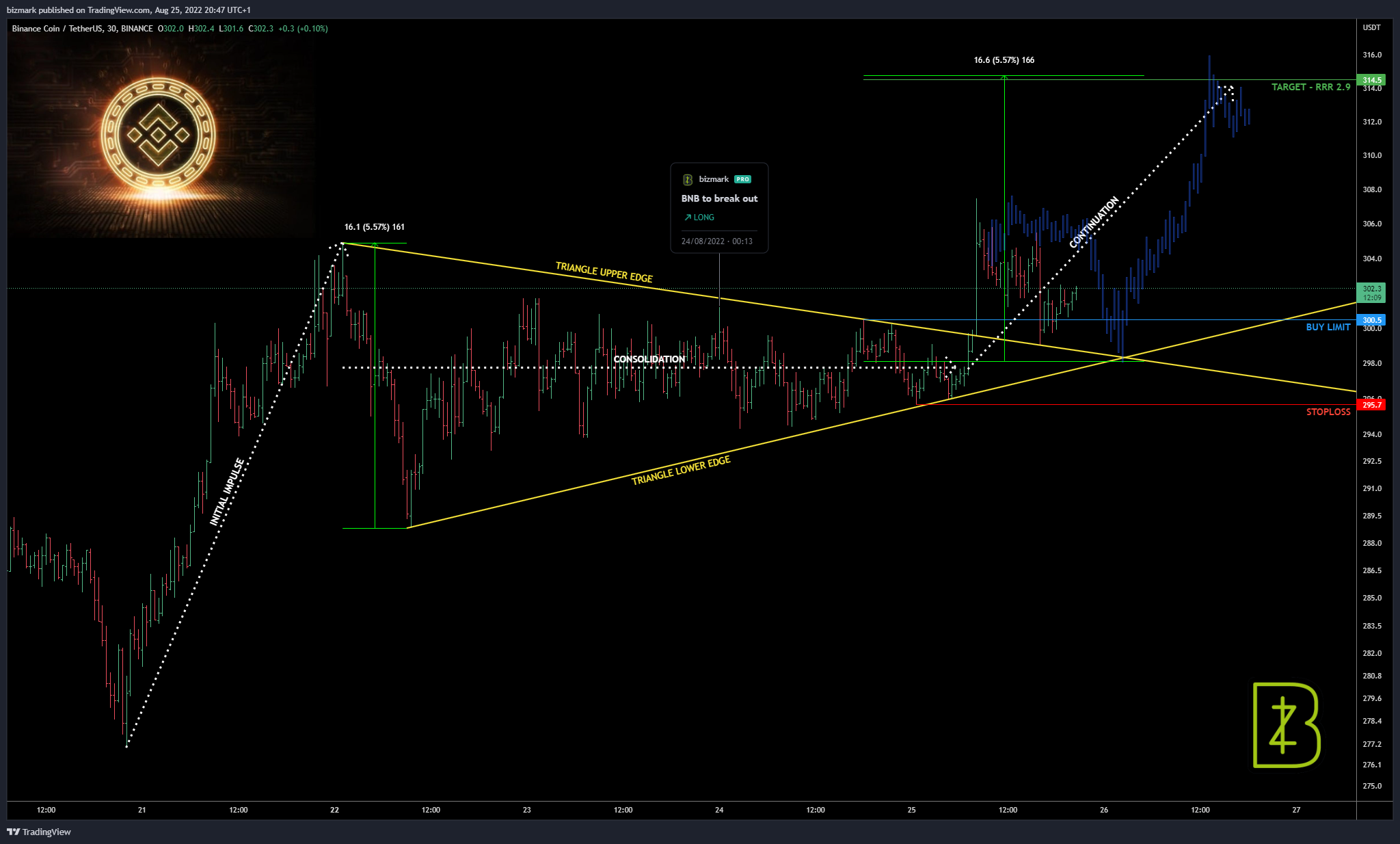Screen dimensions: 1400x844
Task: Click date 27 on the time axis
Action: click(1296, 810)
